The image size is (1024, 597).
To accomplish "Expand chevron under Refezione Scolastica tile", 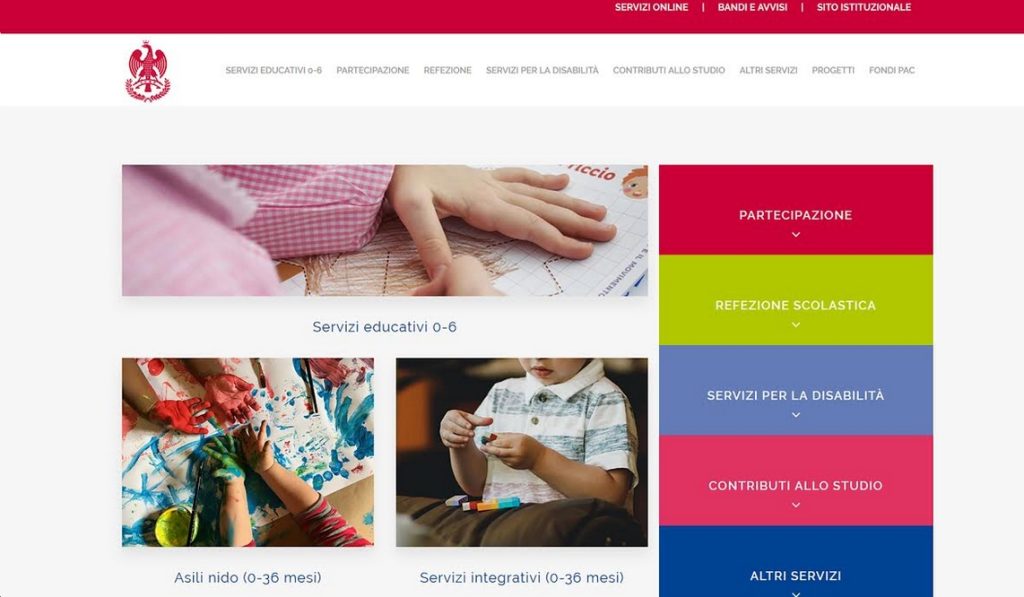I will click(795, 325).
